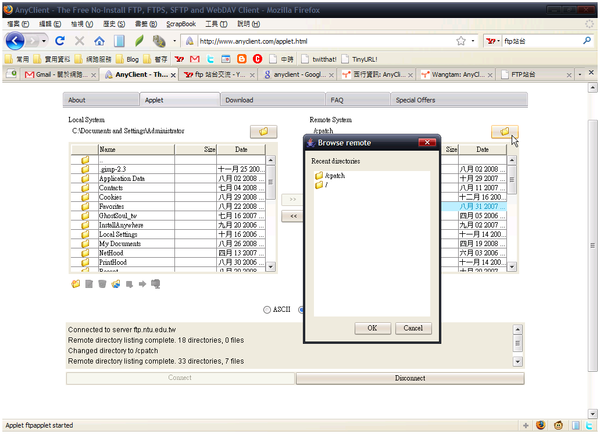Screen dimensions: 600x434
Task: Create new local folder icon
Action: [76, 284]
